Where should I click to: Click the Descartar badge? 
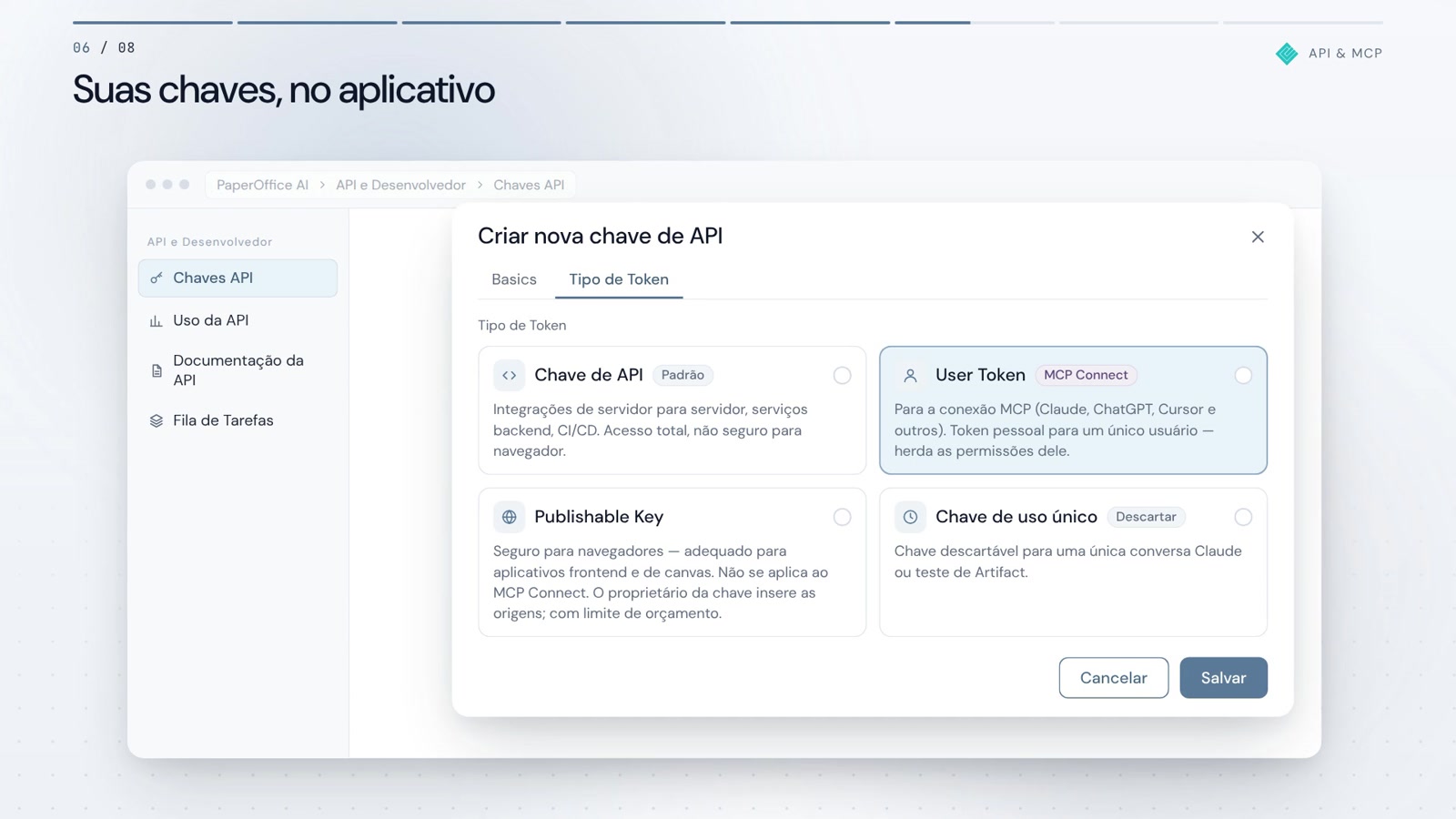click(1146, 517)
